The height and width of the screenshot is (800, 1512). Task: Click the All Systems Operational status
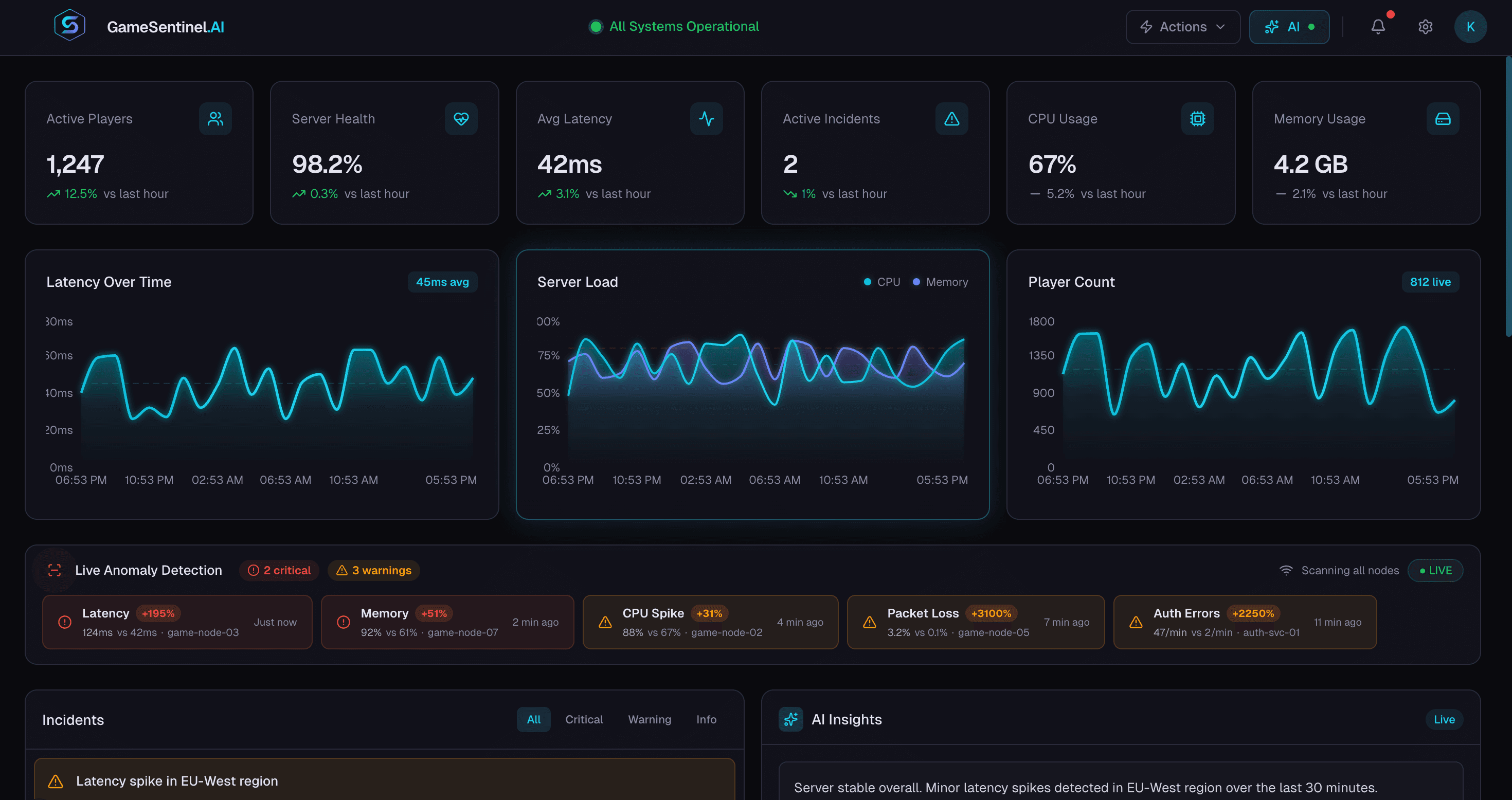point(673,26)
